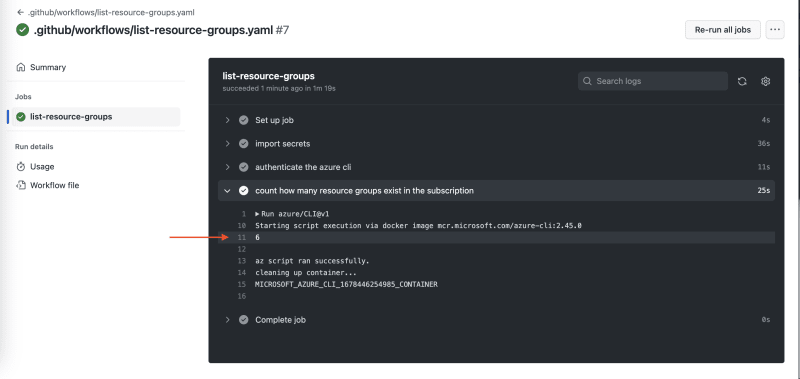Click the log output value '6'
Screen dimensions: 800x379
click(258, 237)
